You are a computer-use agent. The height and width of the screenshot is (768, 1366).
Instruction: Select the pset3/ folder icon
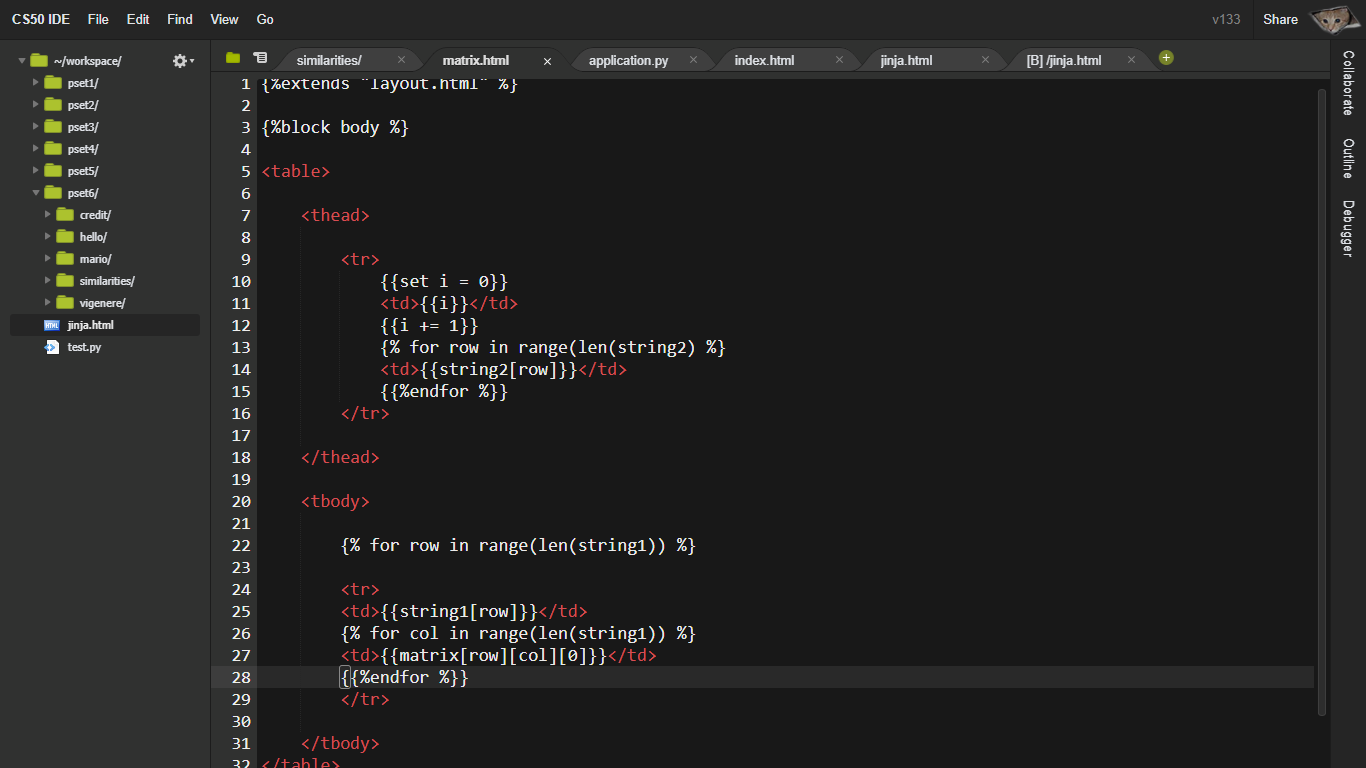click(x=53, y=127)
